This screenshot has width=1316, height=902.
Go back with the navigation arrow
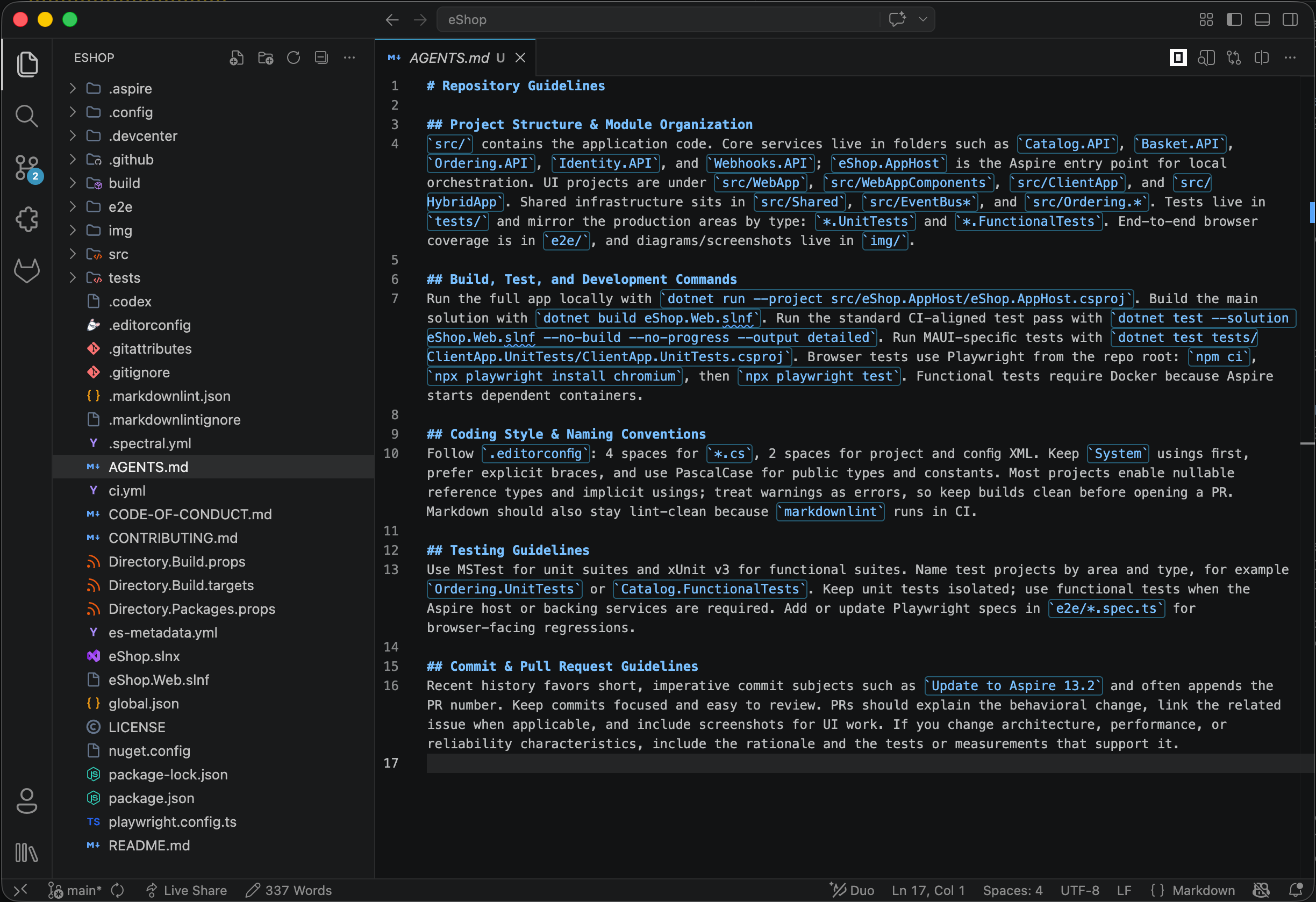click(392, 20)
